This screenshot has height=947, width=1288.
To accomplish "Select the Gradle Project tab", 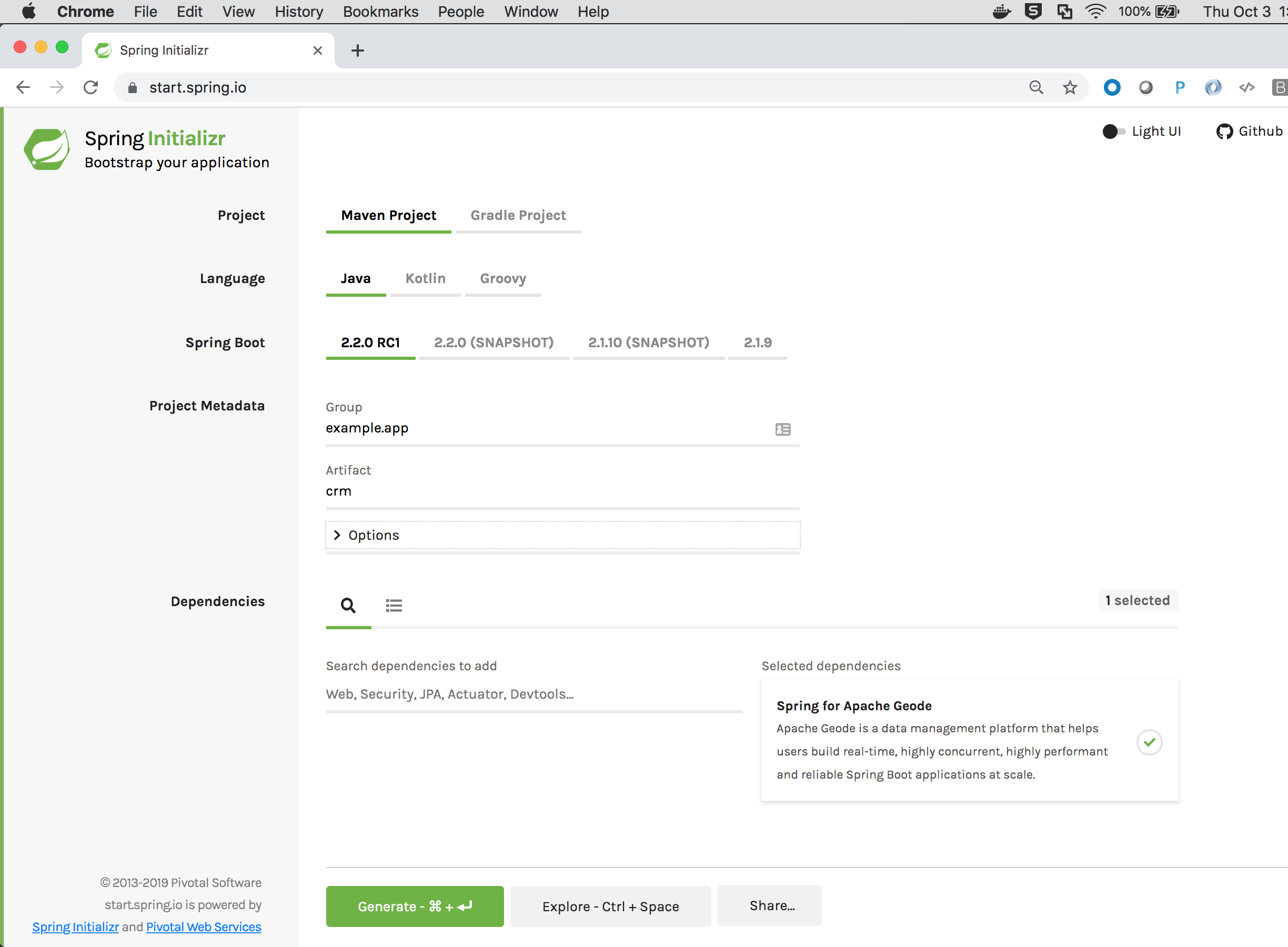I will click(518, 215).
